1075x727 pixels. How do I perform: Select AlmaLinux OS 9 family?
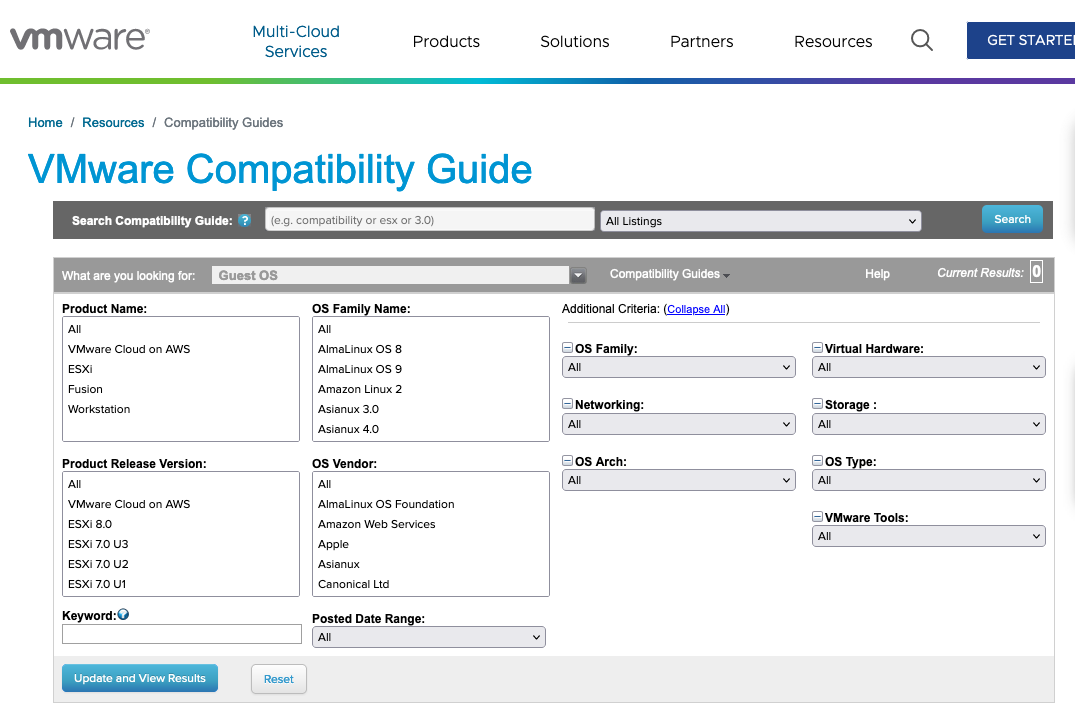(x=431, y=369)
